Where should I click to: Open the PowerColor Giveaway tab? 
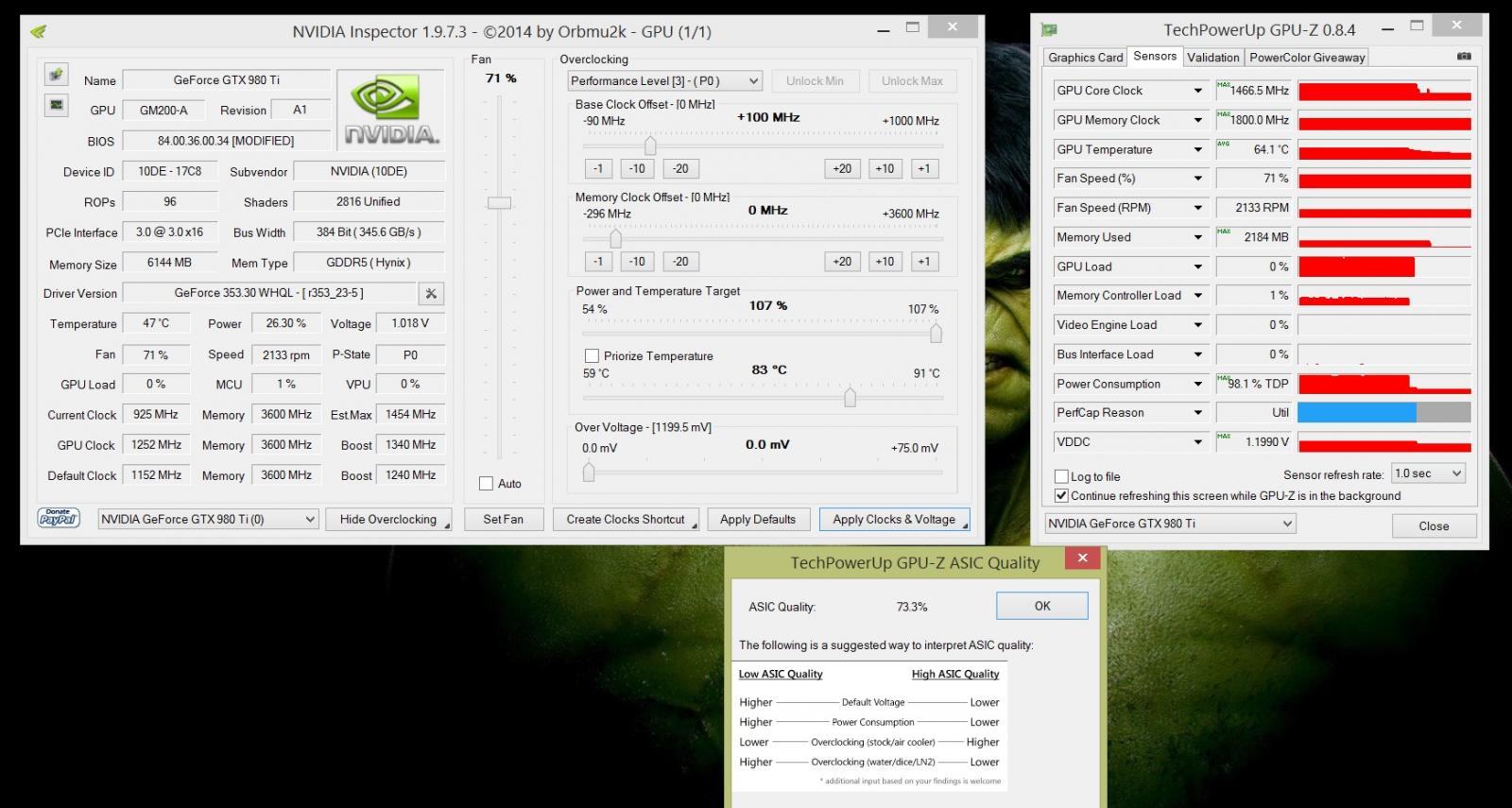[x=1307, y=58]
